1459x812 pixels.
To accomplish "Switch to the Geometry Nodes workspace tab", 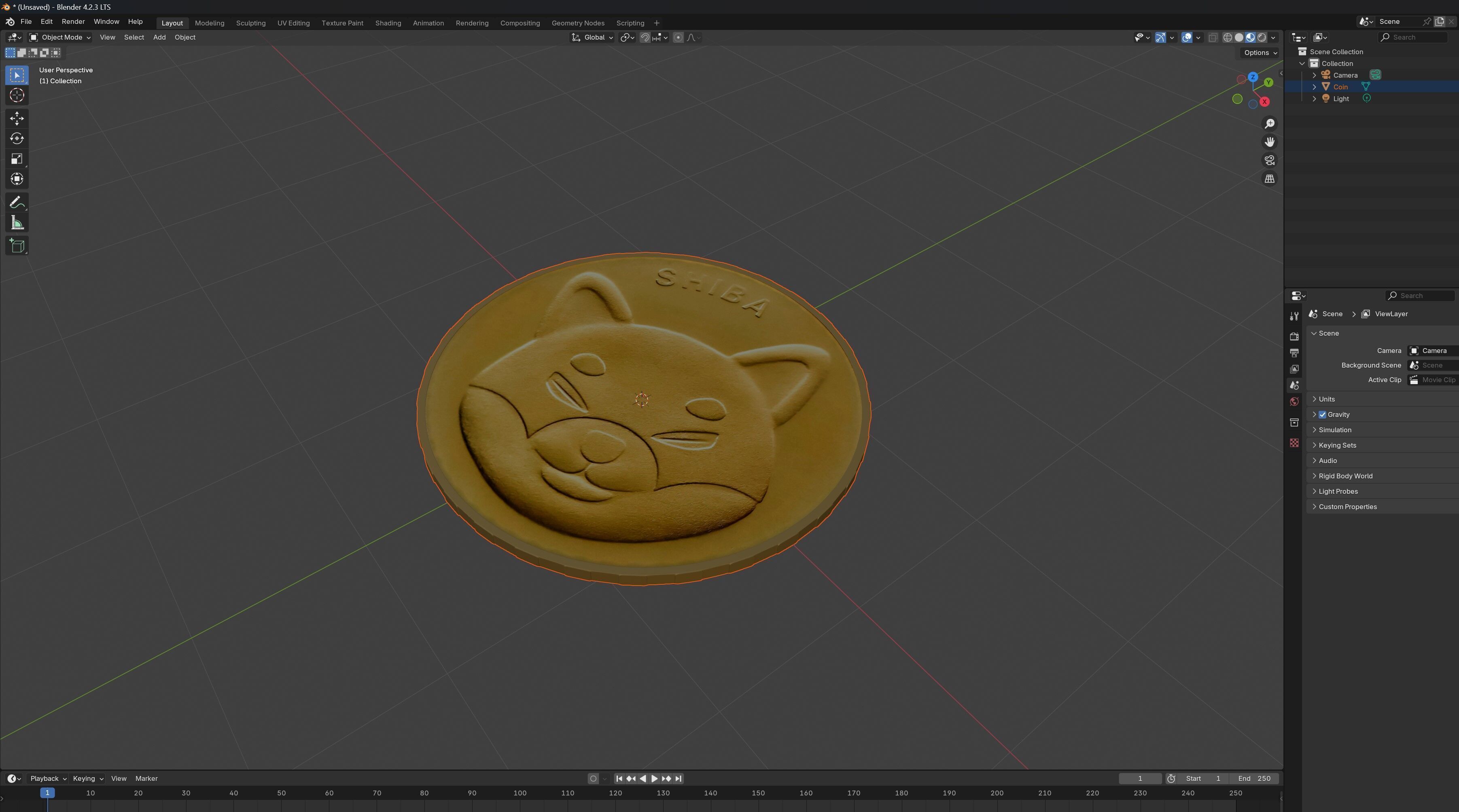I will click(x=578, y=23).
